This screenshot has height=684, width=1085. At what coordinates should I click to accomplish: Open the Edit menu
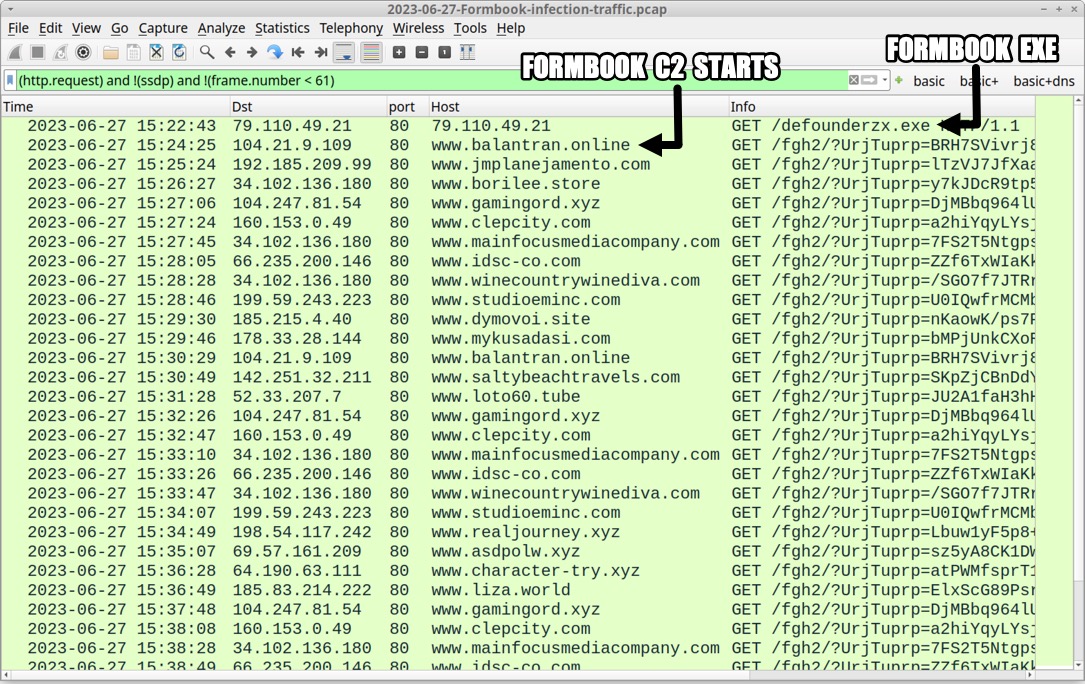(50, 28)
